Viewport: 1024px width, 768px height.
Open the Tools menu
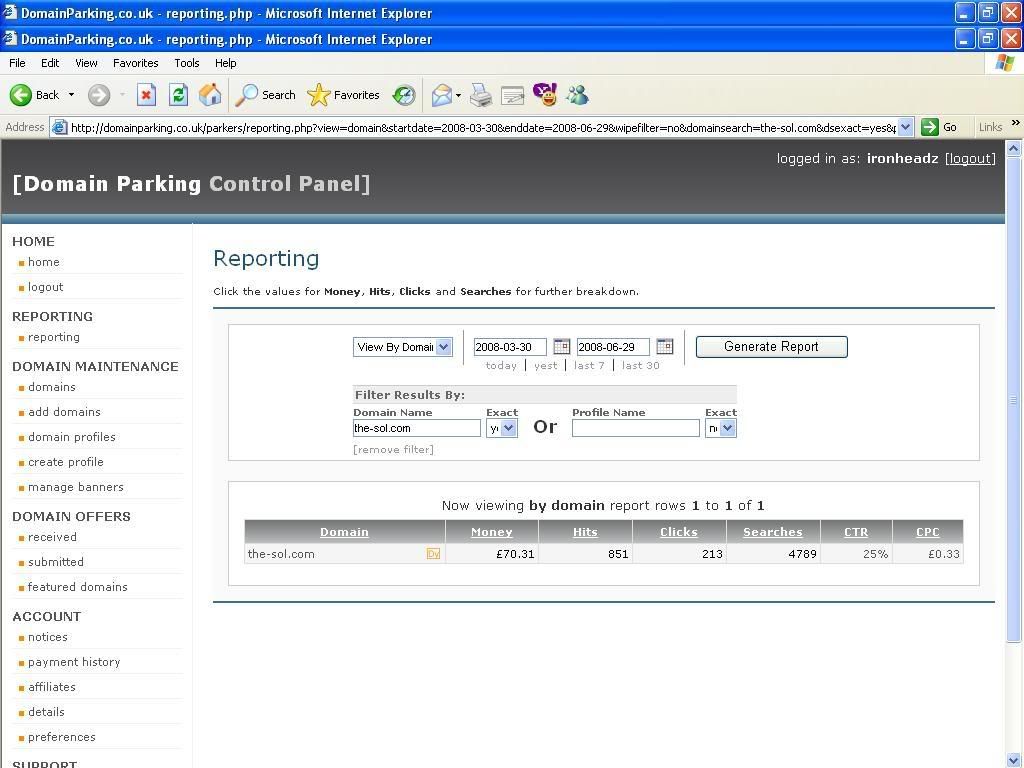coord(187,63)
